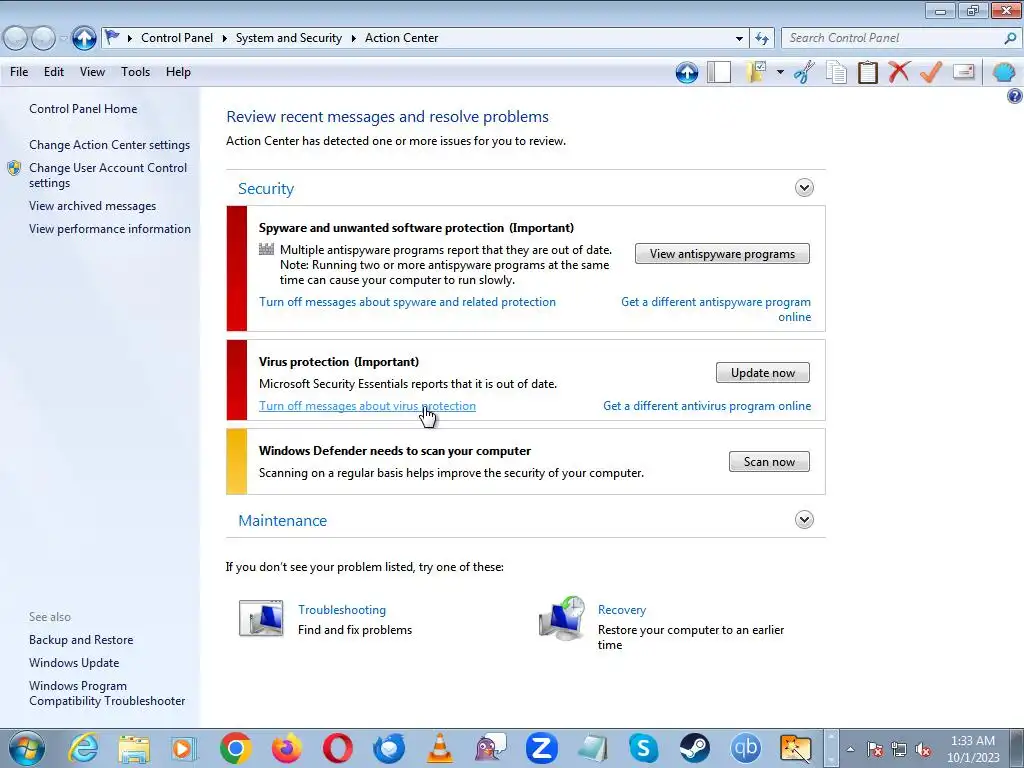Show hidden tray icons arrow
The width and height of the screenshot is (1024, 768).
(x=850, y=750)
